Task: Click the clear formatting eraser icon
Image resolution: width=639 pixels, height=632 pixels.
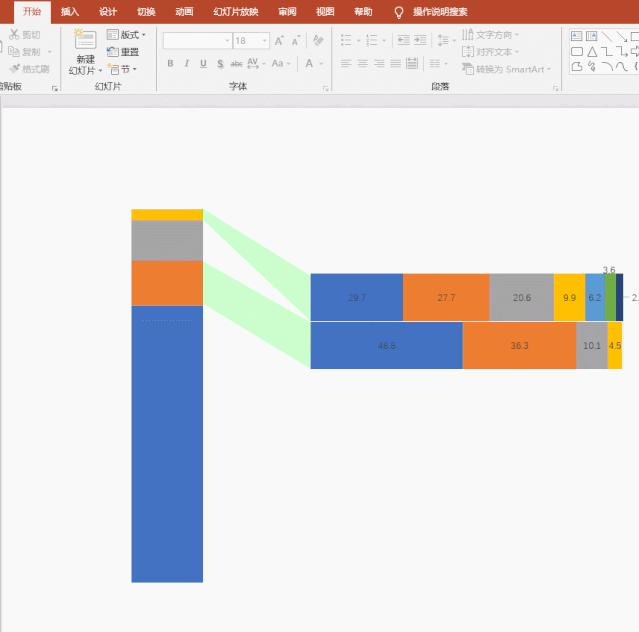Action: tap(318, 41)
